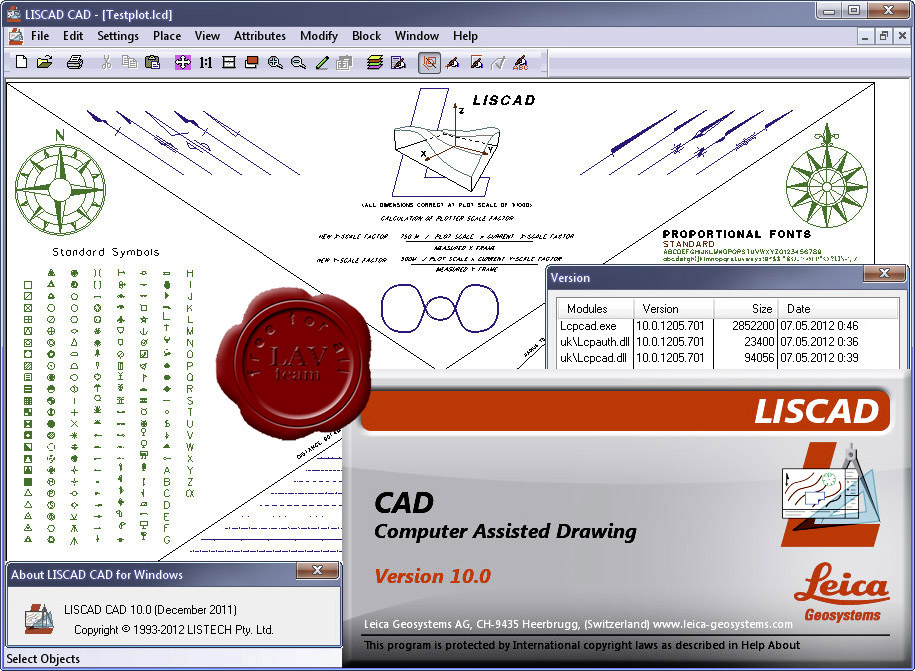Open the Edit menu
Viewport: 915px width, 671px height.
(x=73, y=36)
